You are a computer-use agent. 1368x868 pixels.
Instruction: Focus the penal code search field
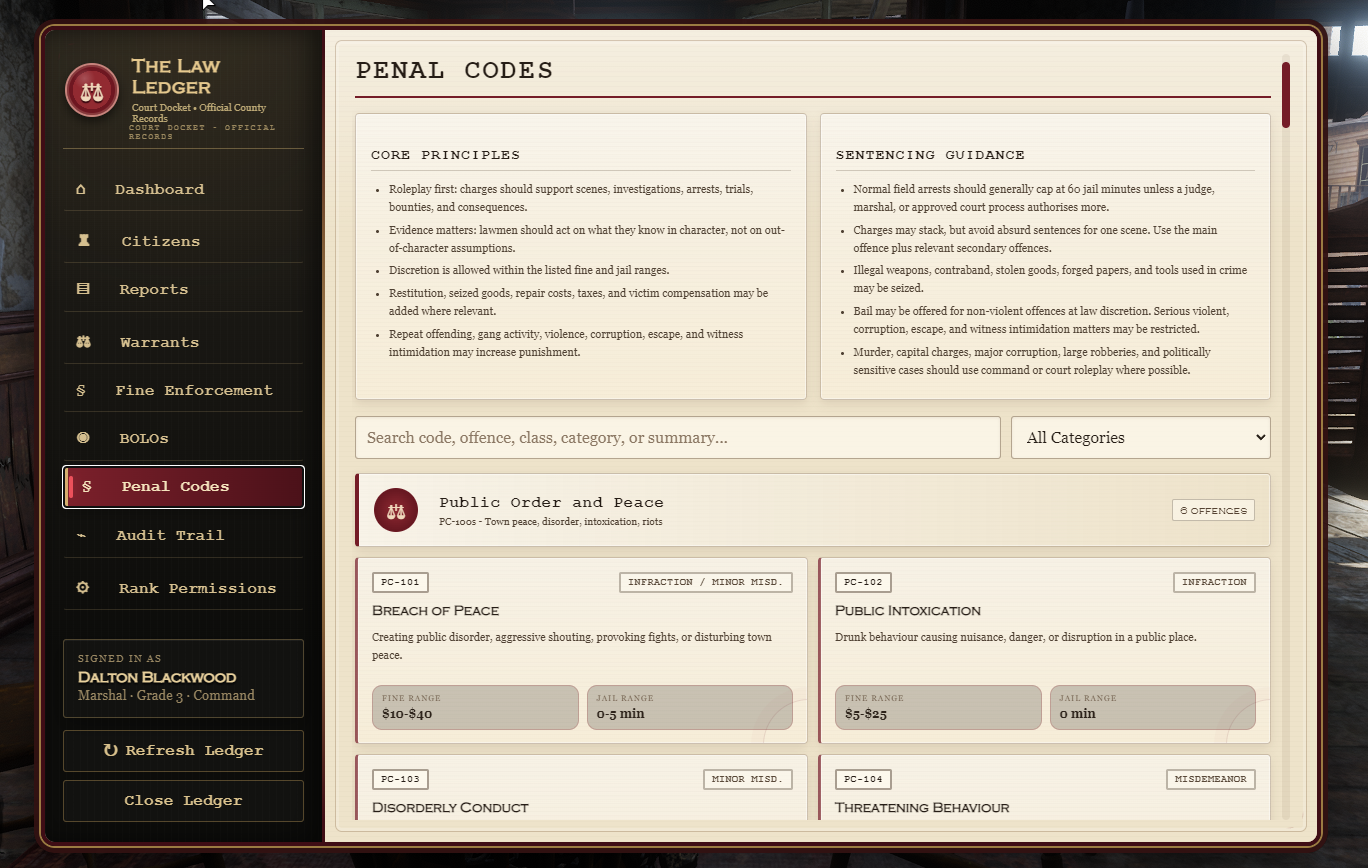pyautogui.click(x=678, y=438)
